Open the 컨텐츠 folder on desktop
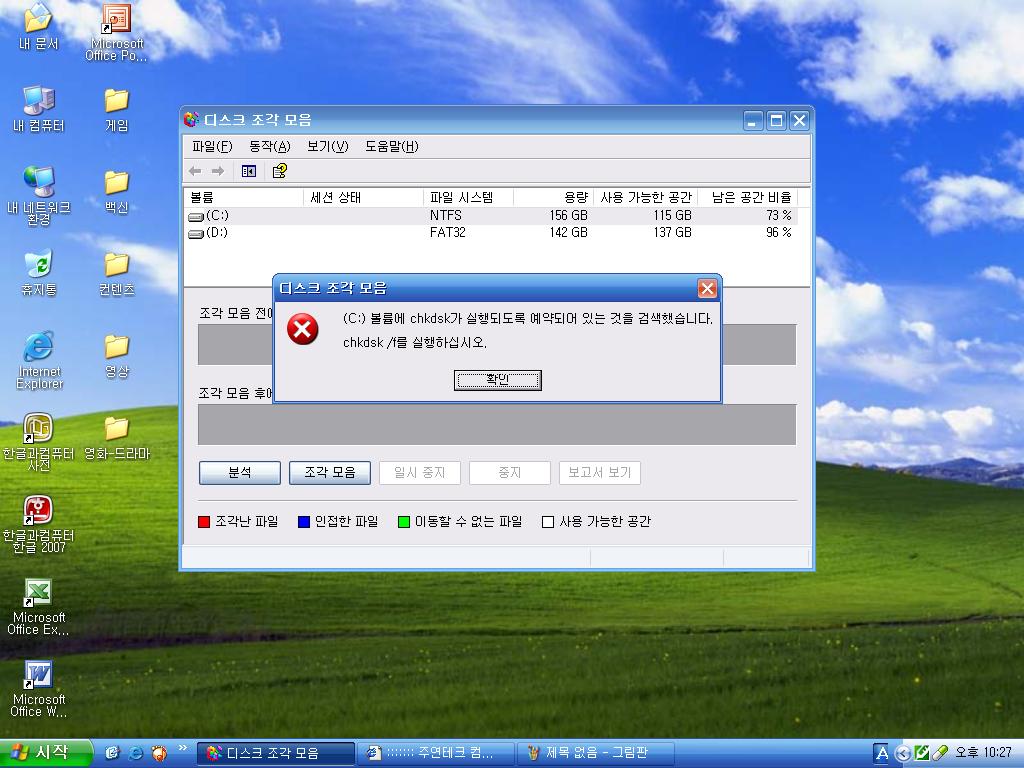The height and width of the screenshot is (768, 1024). (x=116, y=274)
